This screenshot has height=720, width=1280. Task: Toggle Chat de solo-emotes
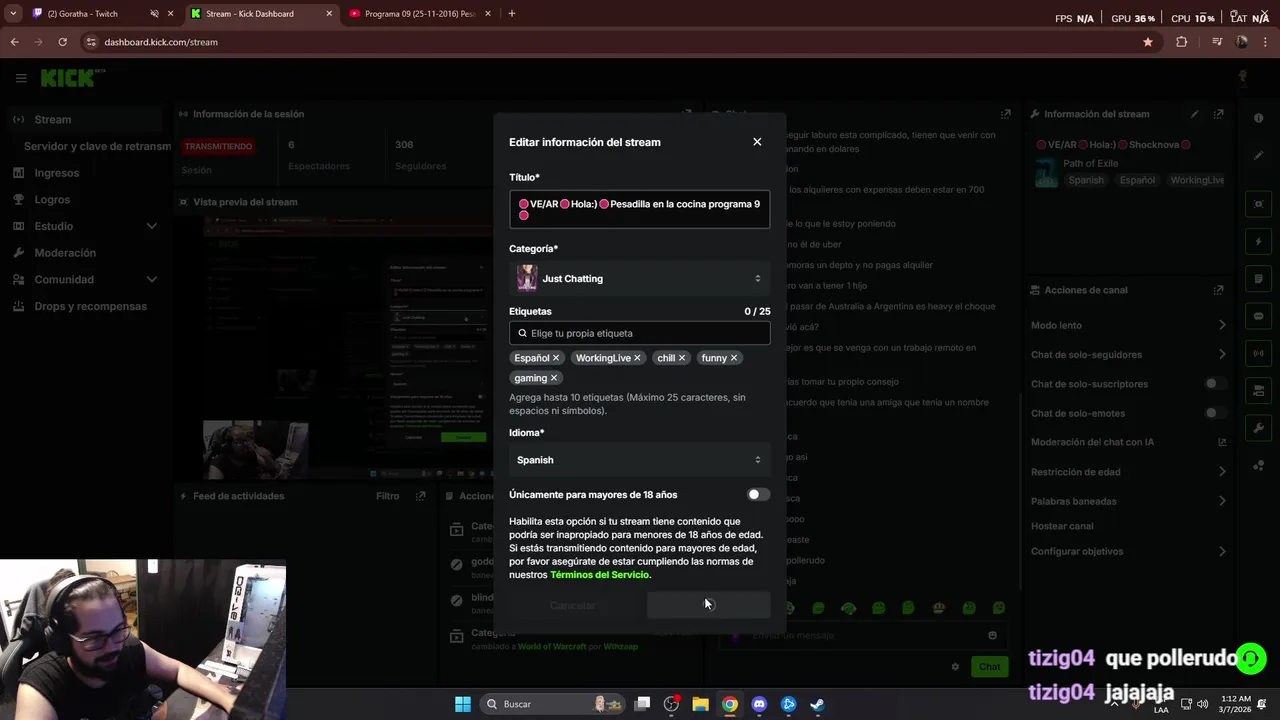pos(1215,413)
